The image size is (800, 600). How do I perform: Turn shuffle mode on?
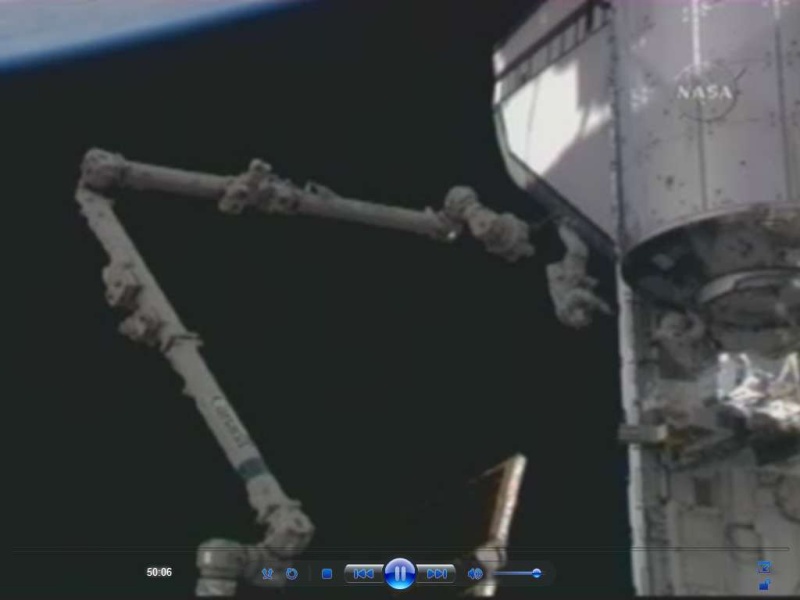pyautogui.click(x=267, y=574)
